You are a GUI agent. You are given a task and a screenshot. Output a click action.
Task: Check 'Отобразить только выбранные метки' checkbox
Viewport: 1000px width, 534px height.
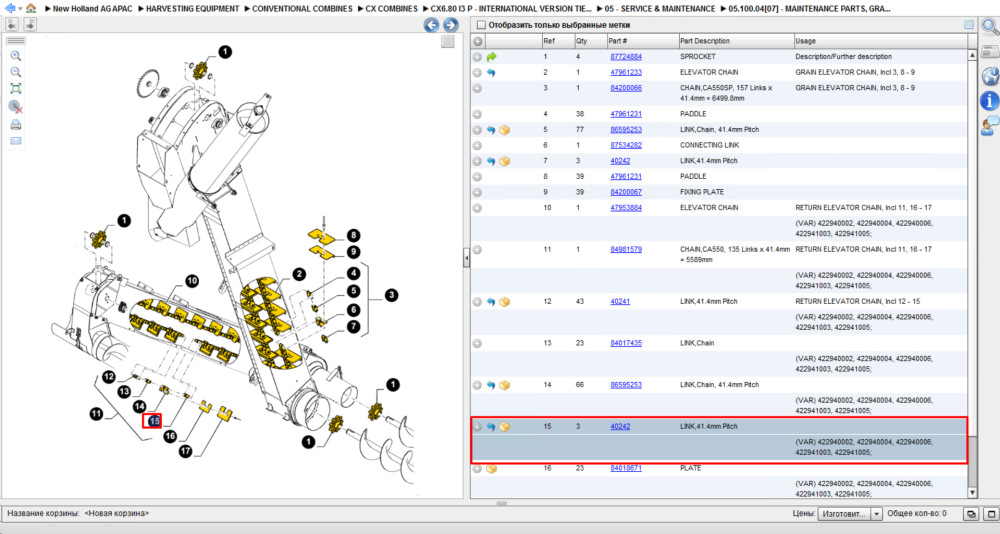482,25
